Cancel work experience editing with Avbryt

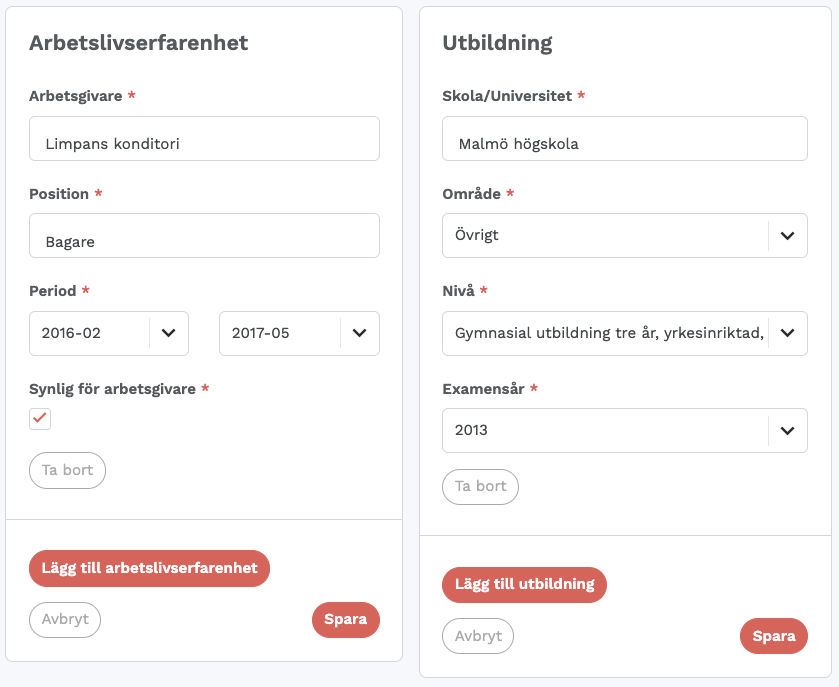[65, 620]
